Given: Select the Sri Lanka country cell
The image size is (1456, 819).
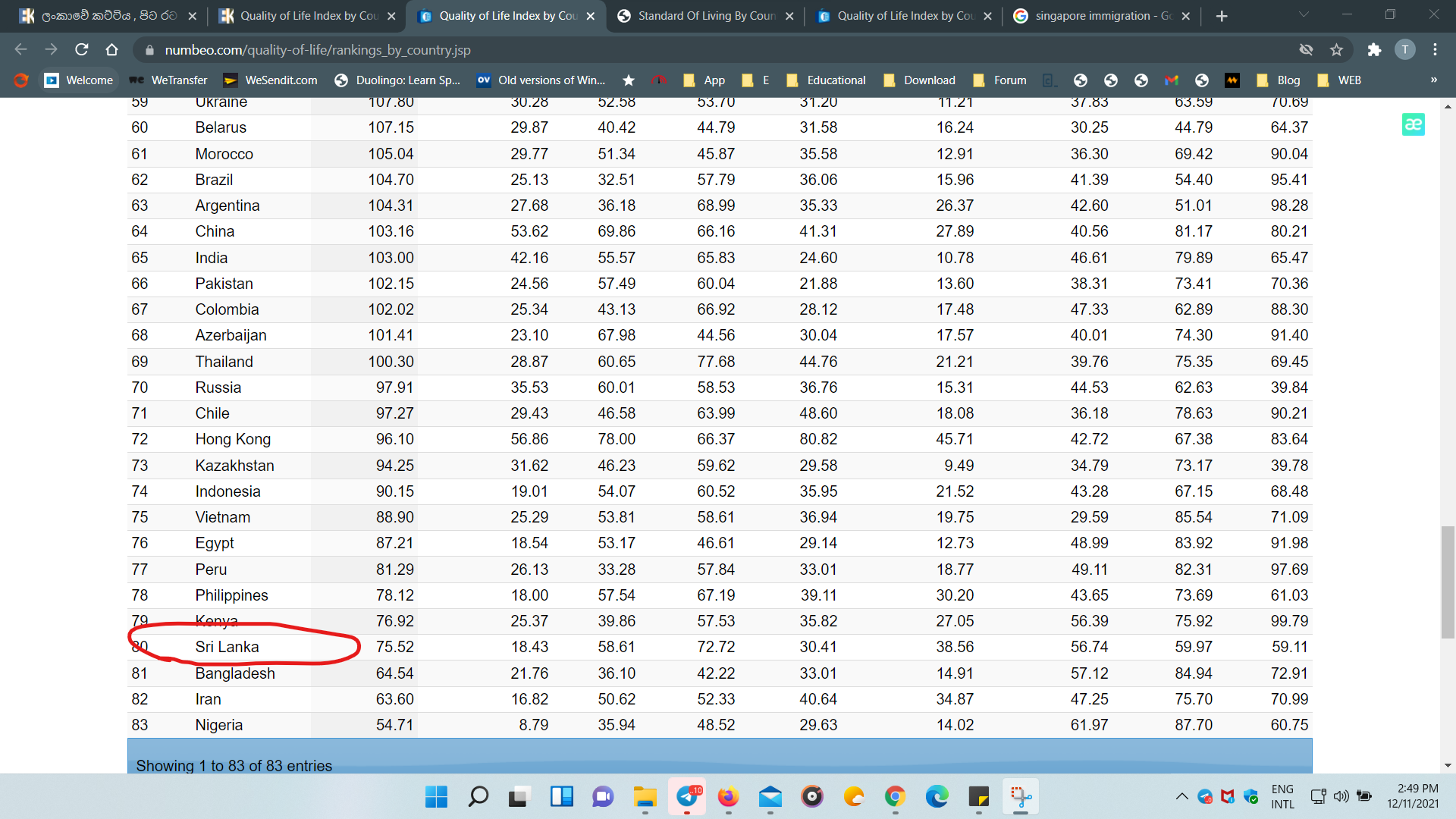Looking at the screenshot, I should 227,647.
